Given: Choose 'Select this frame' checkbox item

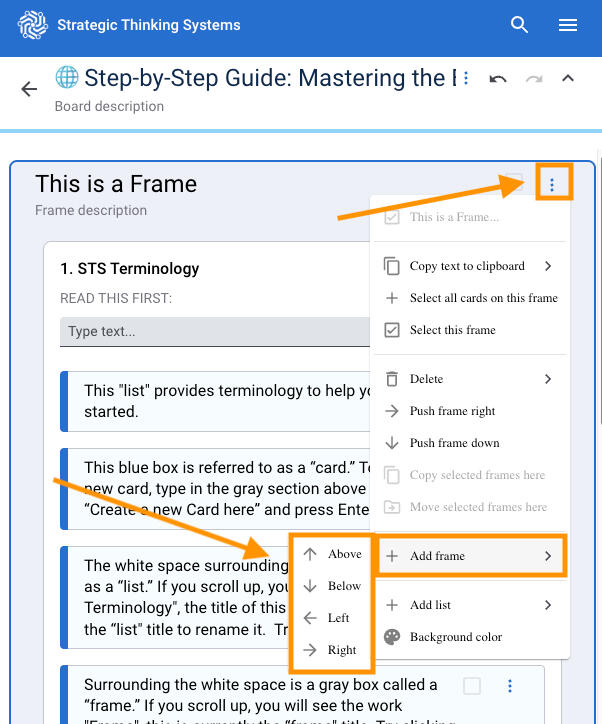Looking at the screenshot, I should tap(452, 330).
